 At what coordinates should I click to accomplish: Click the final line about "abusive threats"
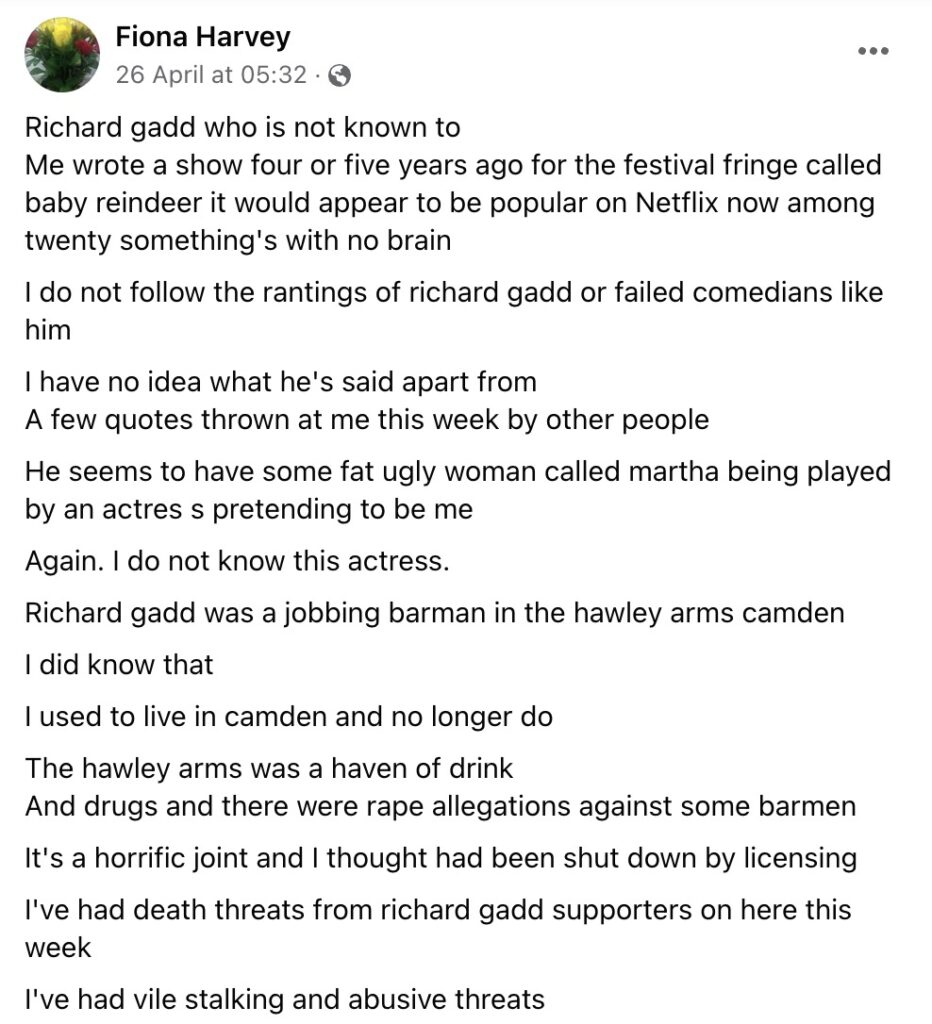pyautogui.click(x=284, y=999)
